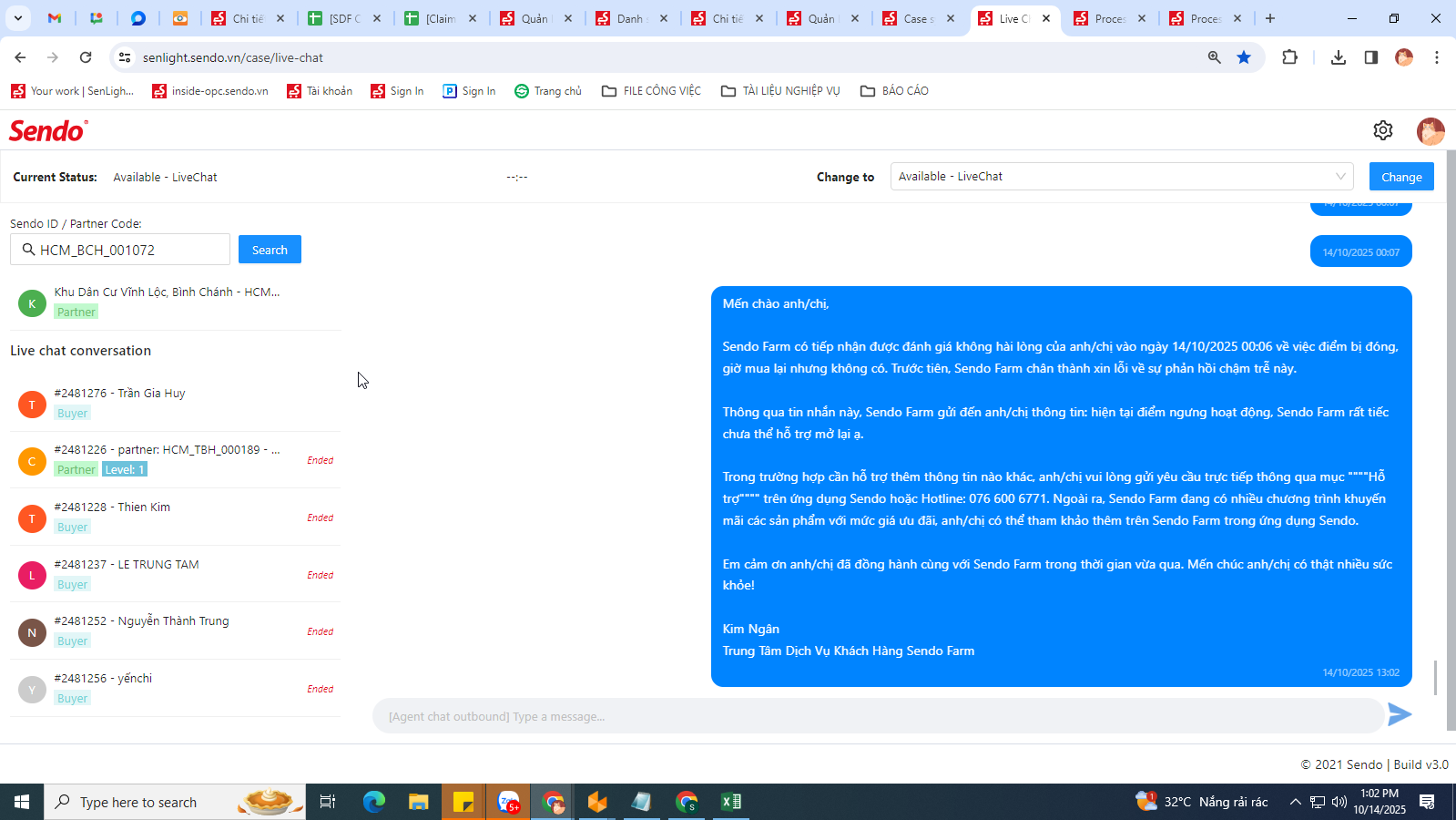Screen dimensions: 1456x820
Task: Show hidden system tray icons
Action: 1295,802
